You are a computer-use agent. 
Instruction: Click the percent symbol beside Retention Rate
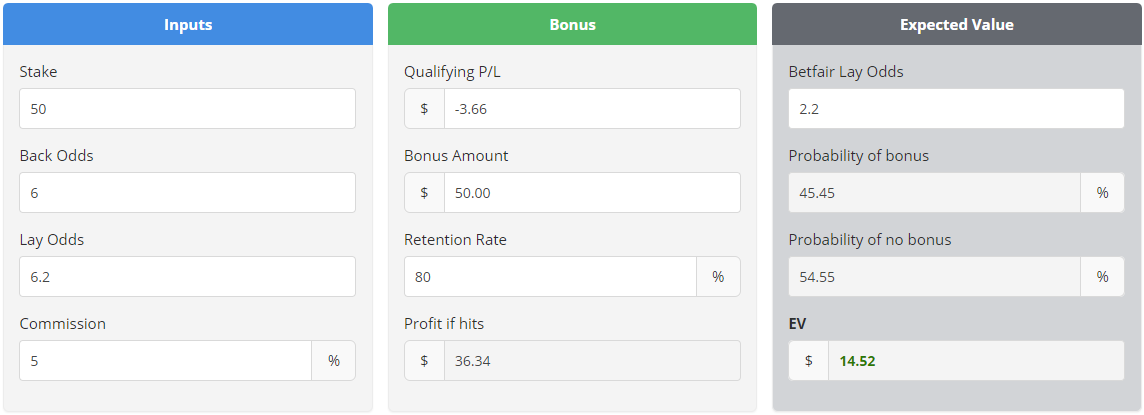718,277
